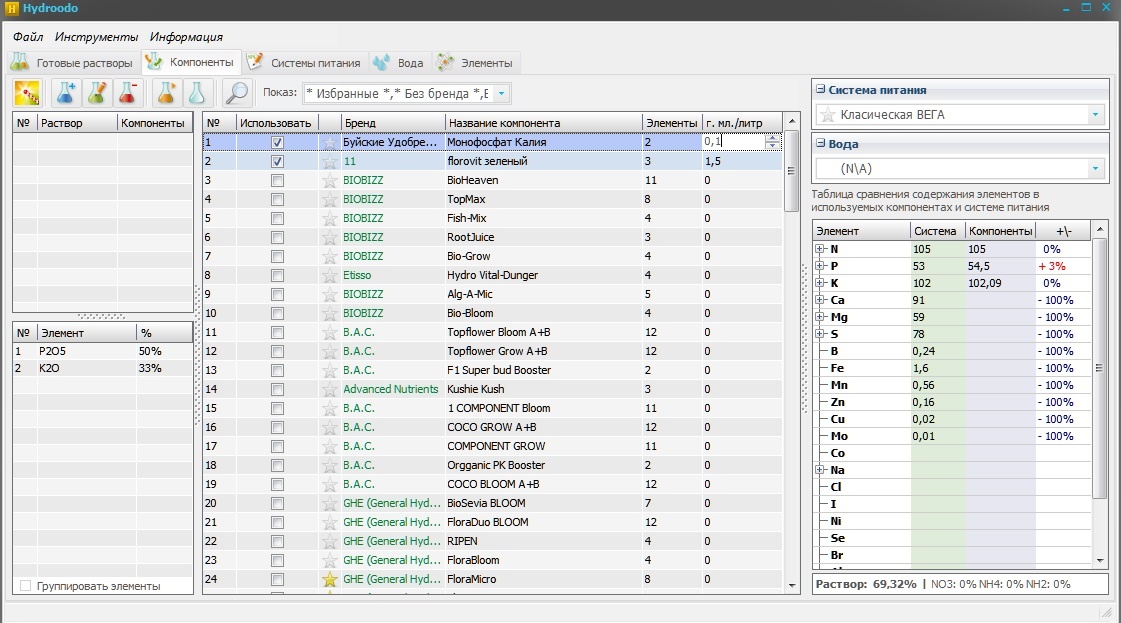The width and height of the screenshot is (1121, 623).
Task: Click favorite star for BioSevia BLOOM row
Action: coord(329,503)
